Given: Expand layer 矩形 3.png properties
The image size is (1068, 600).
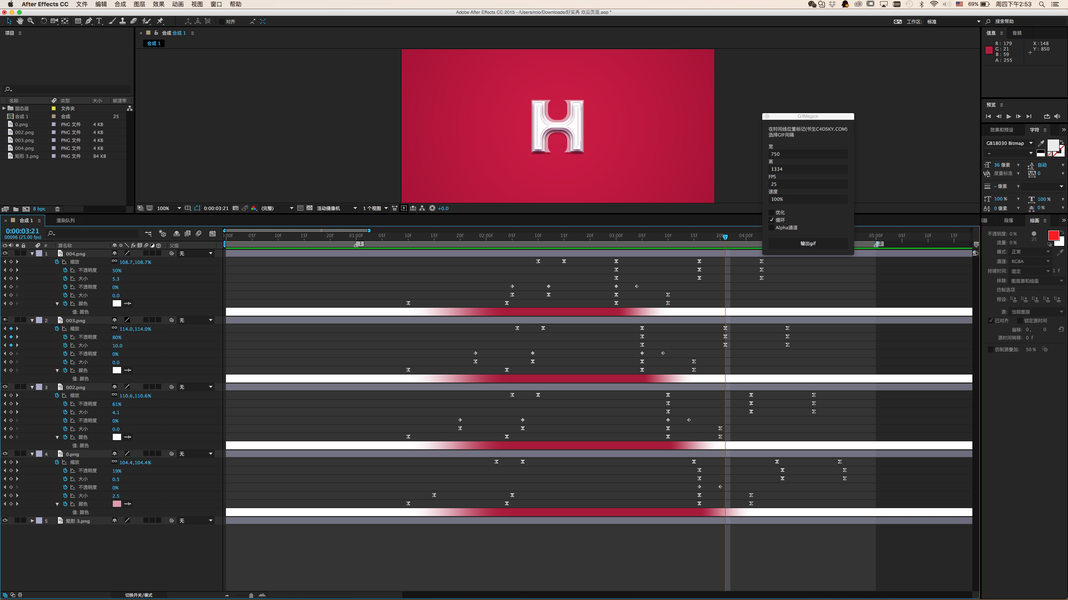Looking at the screenshot, I should [32, 520].
